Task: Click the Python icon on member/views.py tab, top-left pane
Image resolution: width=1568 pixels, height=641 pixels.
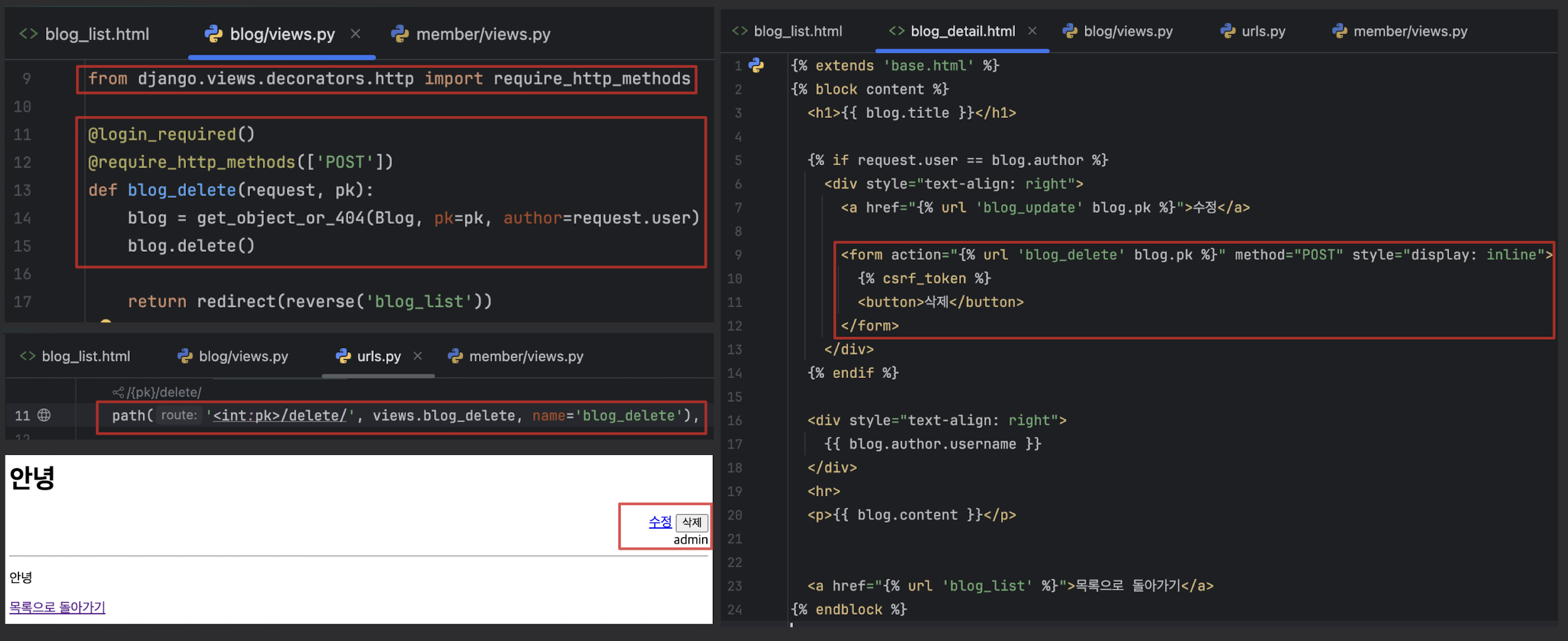Action: click(x=400, y=34)
